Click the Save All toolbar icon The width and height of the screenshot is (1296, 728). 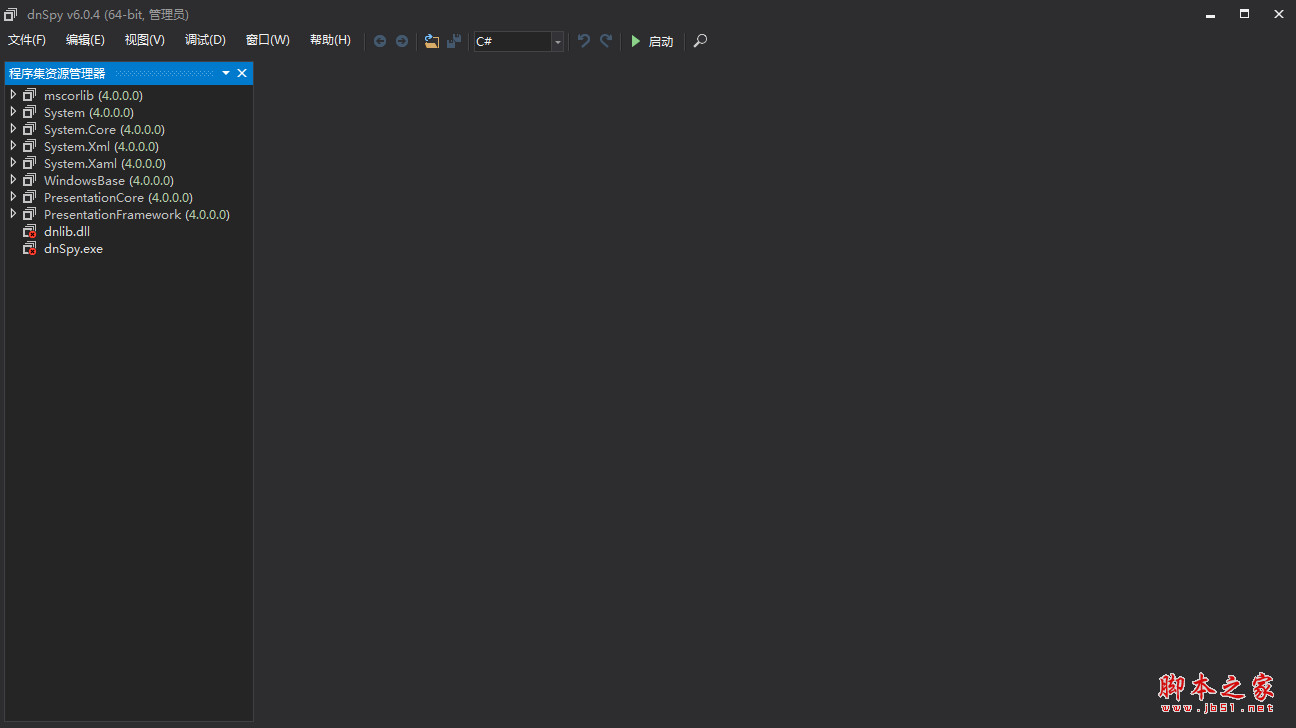[x=454, y=41]
